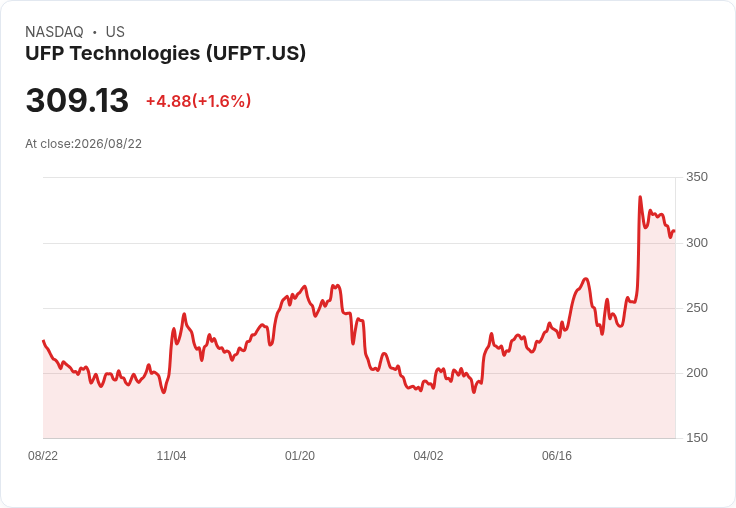Click the 350 y-axis price label

coord(697,177)
